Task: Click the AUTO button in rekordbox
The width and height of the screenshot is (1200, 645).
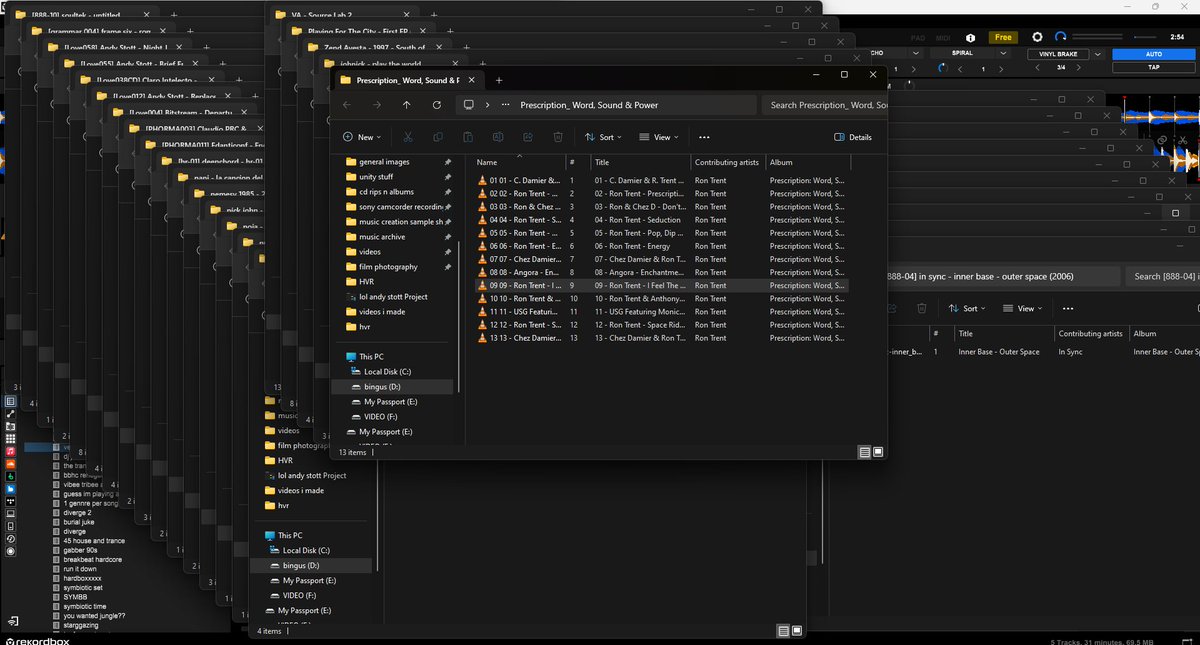Action: coord(1153,54)
